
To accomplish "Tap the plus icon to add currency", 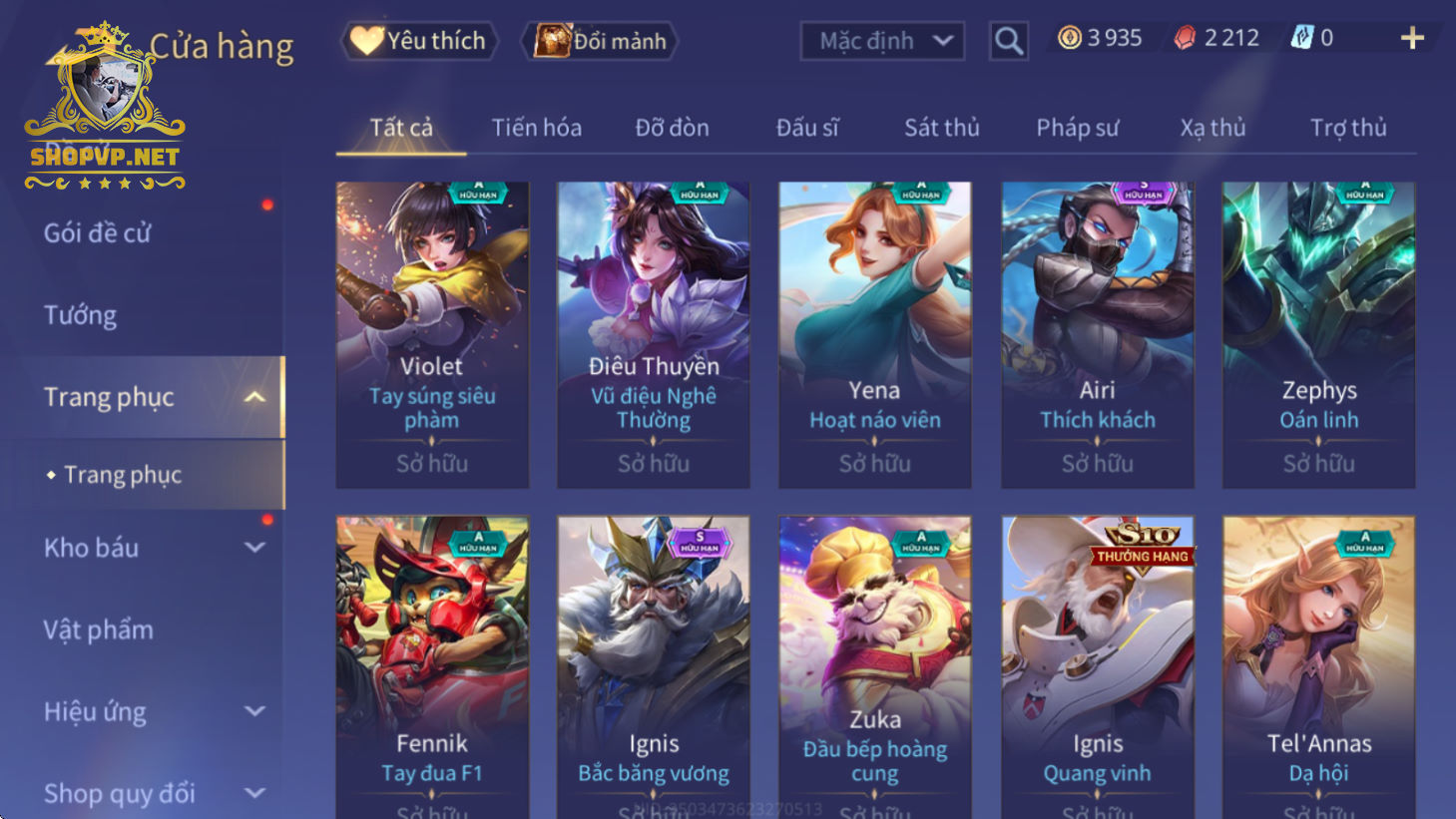I will tap(1412, 38).
